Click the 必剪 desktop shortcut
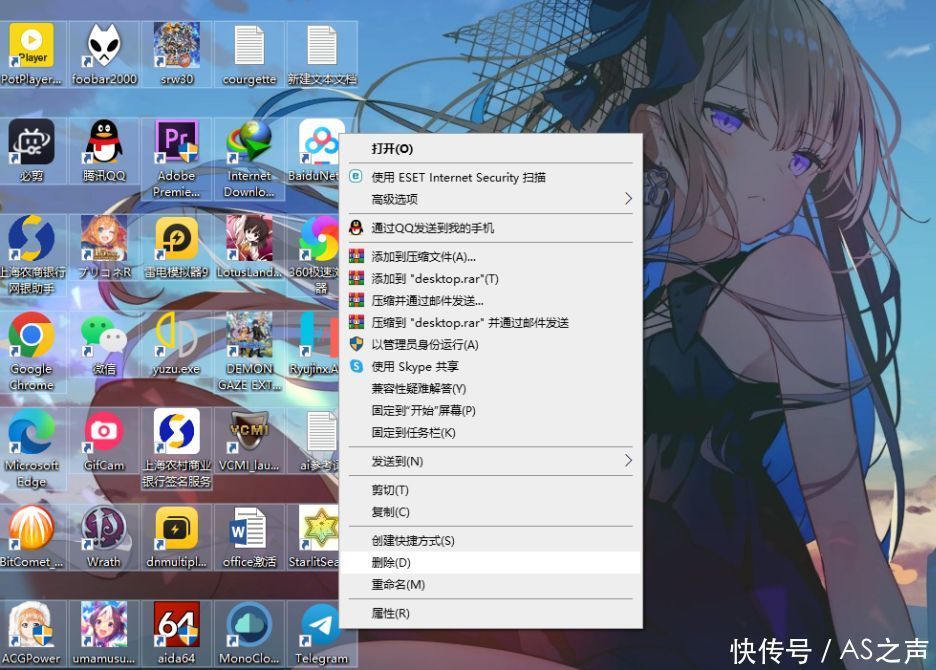 [x=32, y=150]
